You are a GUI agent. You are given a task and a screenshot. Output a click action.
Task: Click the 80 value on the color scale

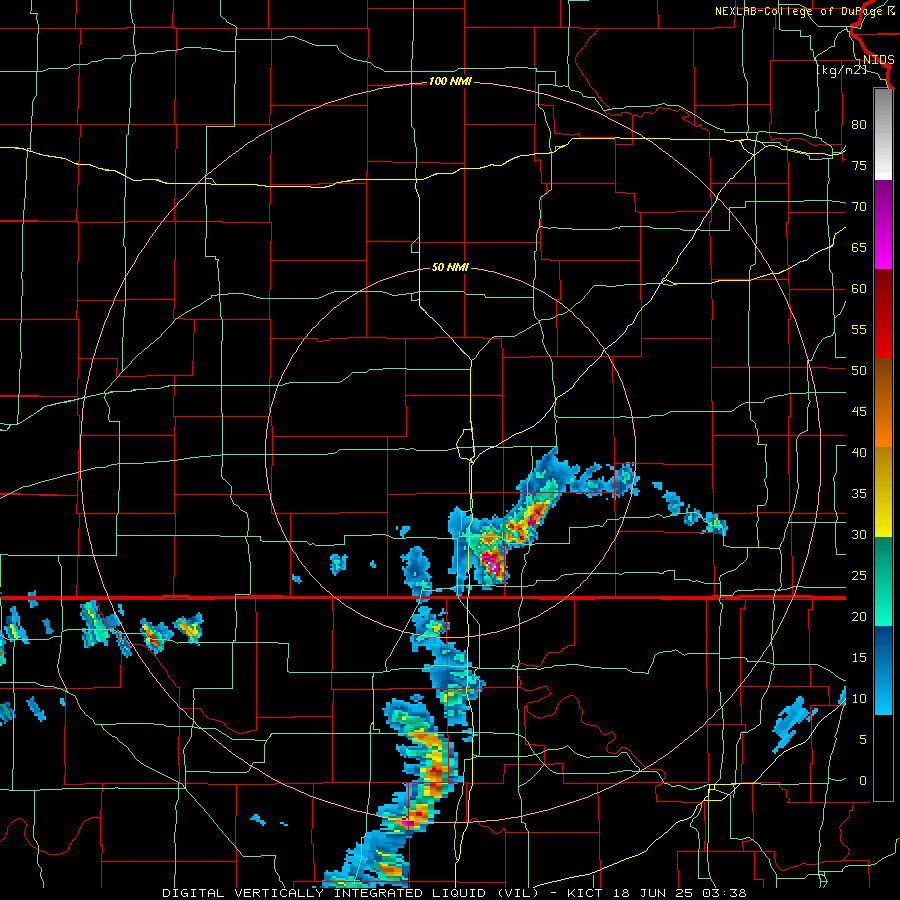pos(859,125)
